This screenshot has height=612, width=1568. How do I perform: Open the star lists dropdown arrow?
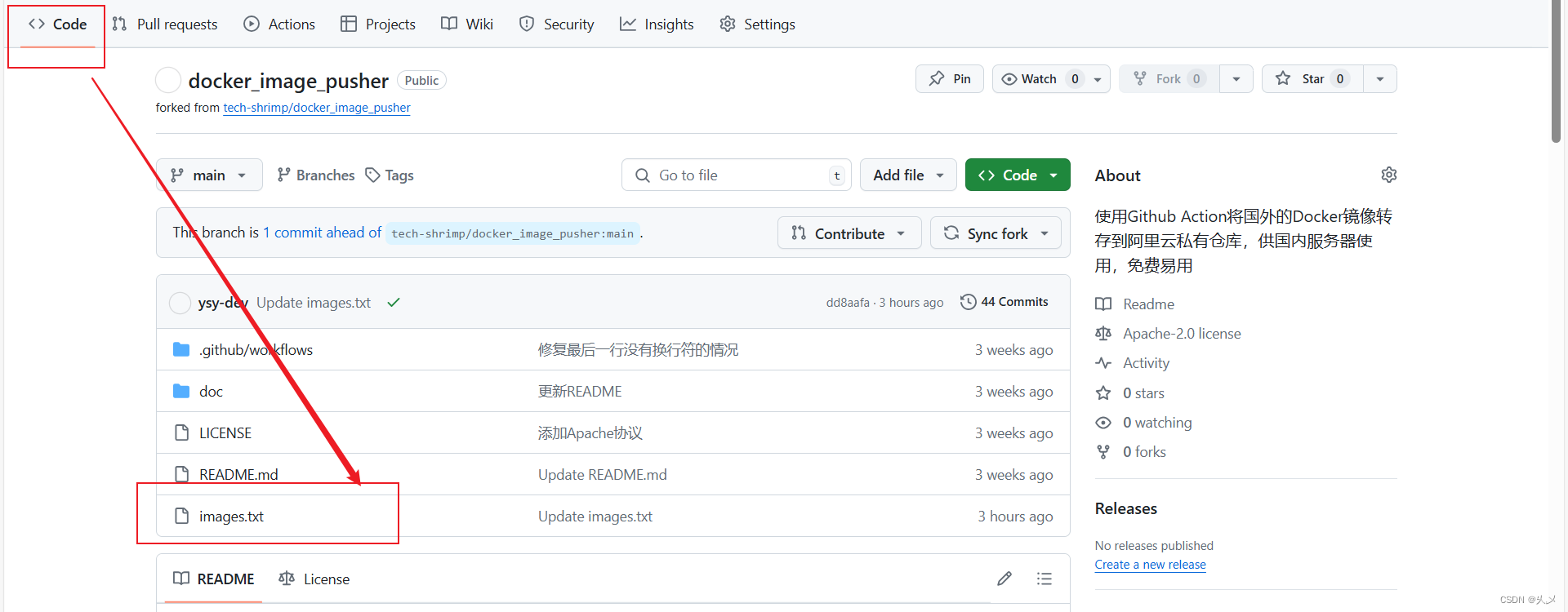1380,79
